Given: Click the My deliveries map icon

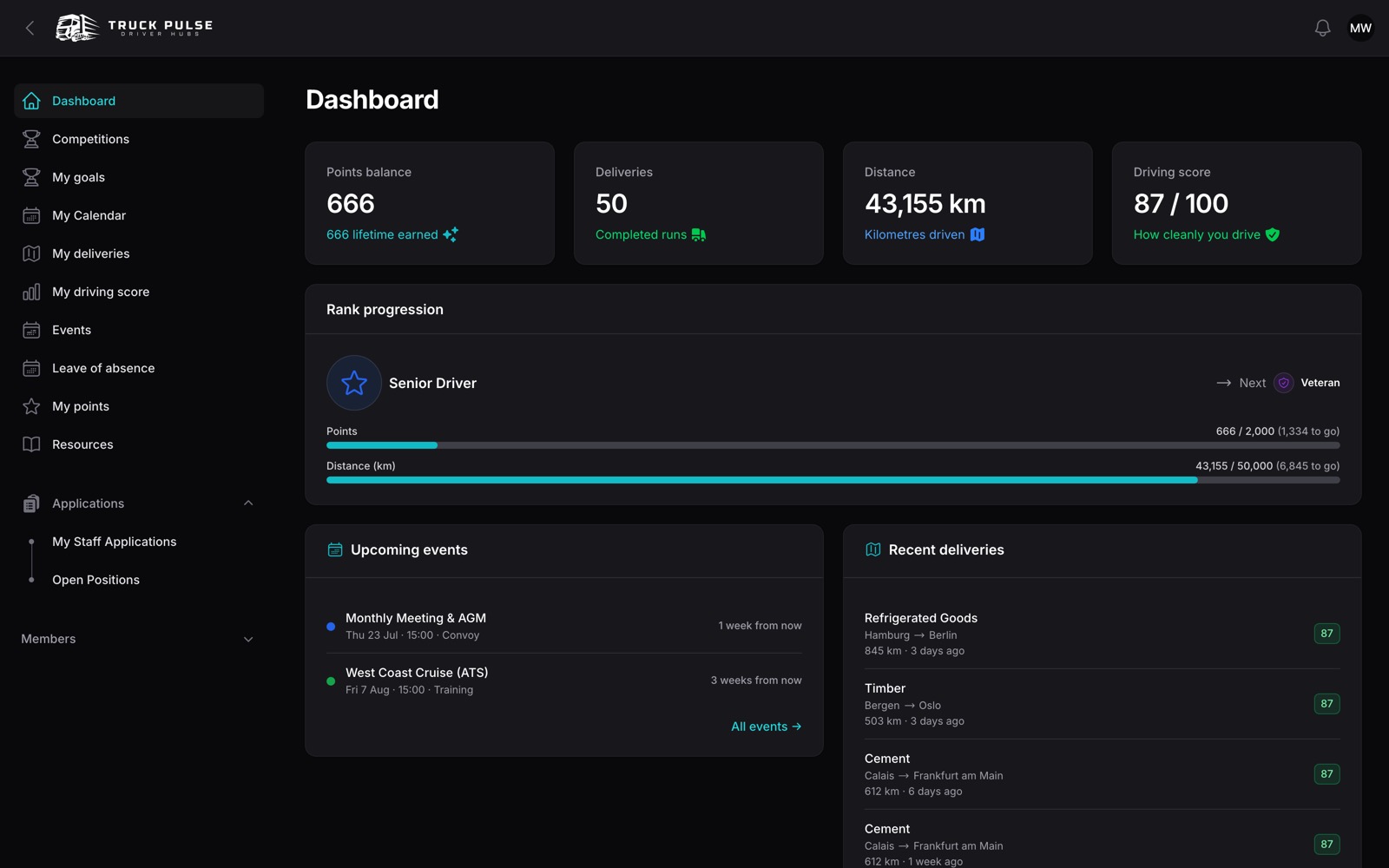Looking at the screenshot, I should tap(31, 253).
